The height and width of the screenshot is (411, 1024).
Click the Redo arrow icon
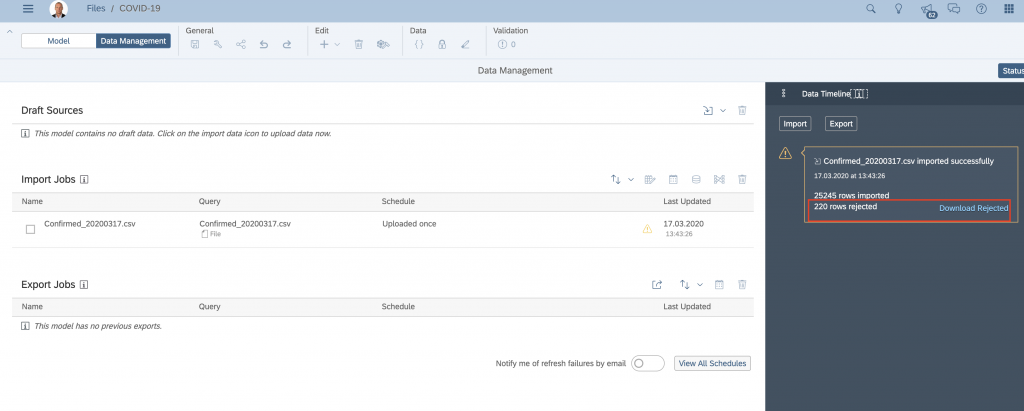tap(287, 44)
